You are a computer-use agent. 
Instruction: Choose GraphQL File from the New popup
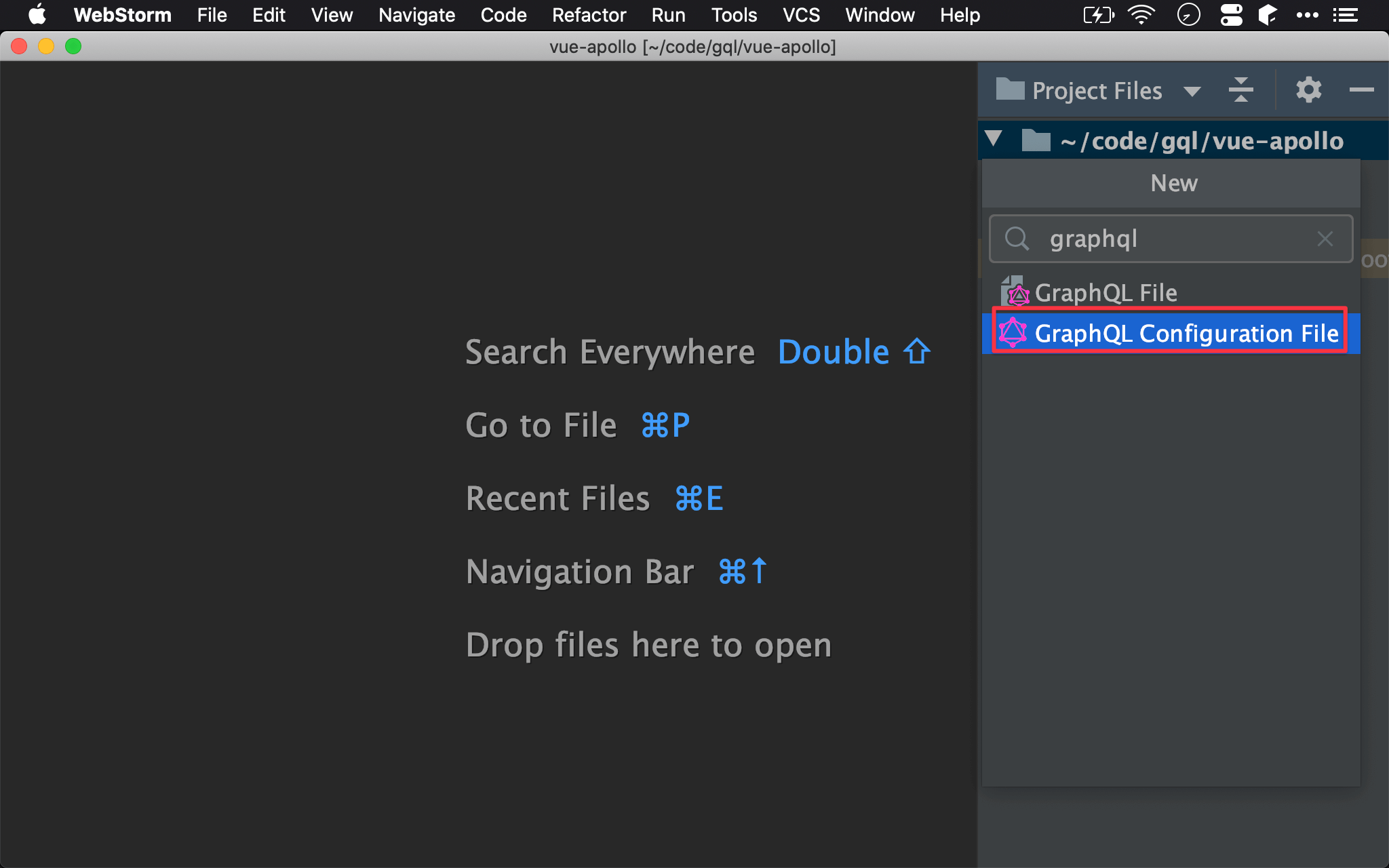click(1171, 293)
